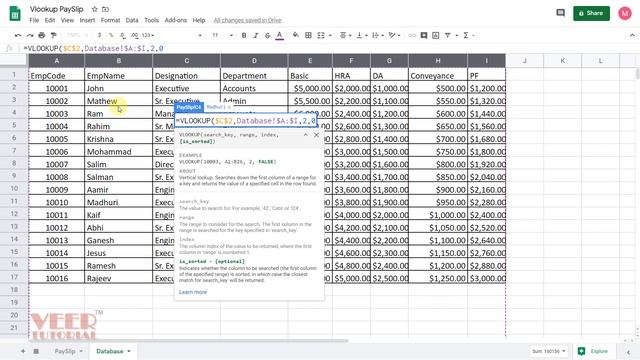Open the Format menu

coord(110,20)
